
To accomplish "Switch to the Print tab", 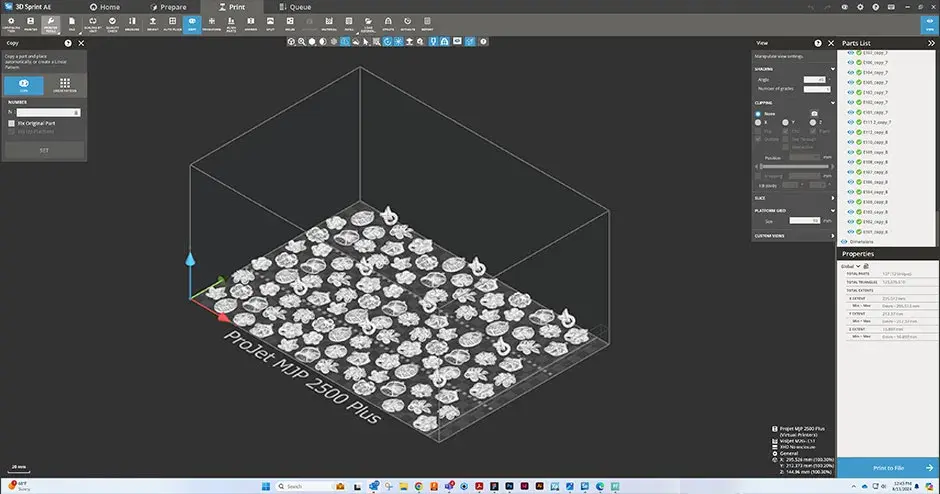I will point(232,7).
